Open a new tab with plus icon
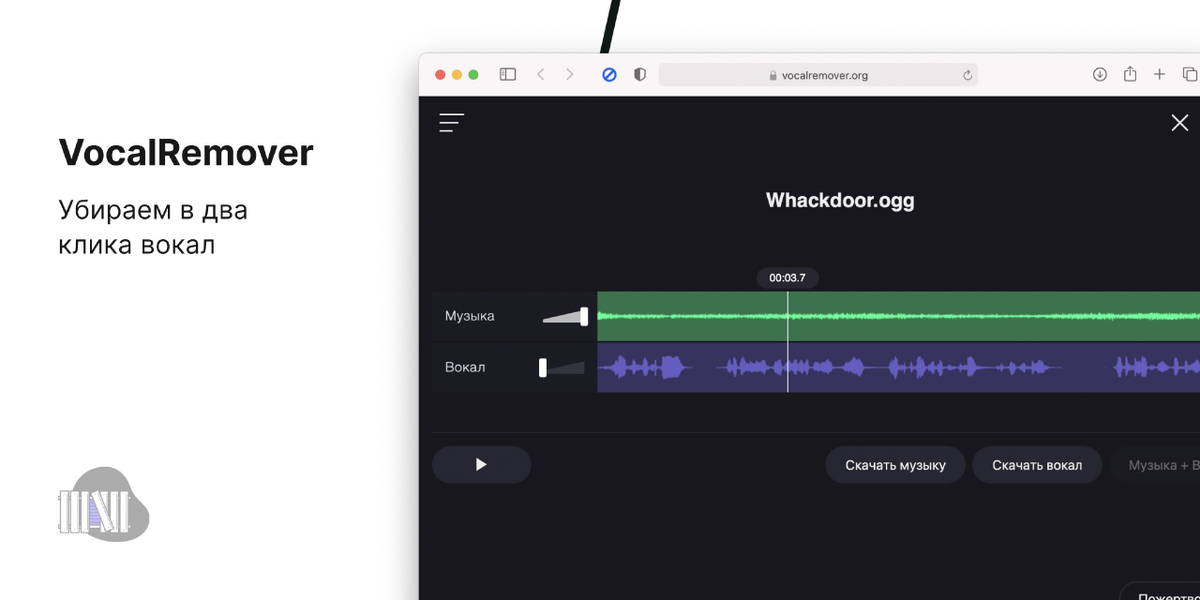The image size is (1200, 600). point(1160,74)
